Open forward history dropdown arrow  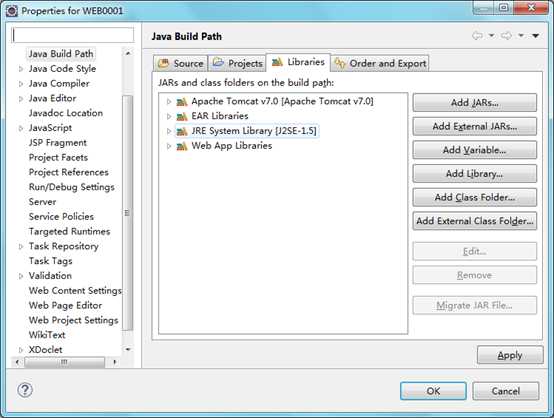click(521, 36)
